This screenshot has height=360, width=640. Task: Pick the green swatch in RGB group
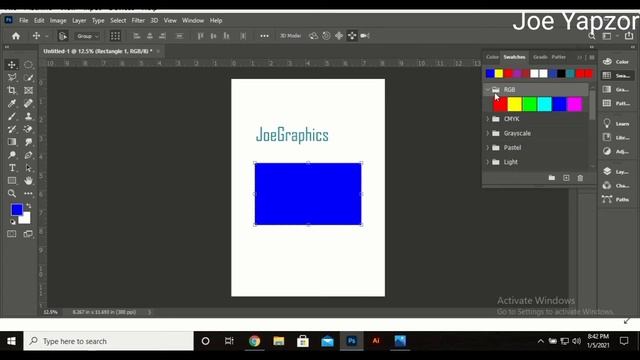tap(529, 104)
